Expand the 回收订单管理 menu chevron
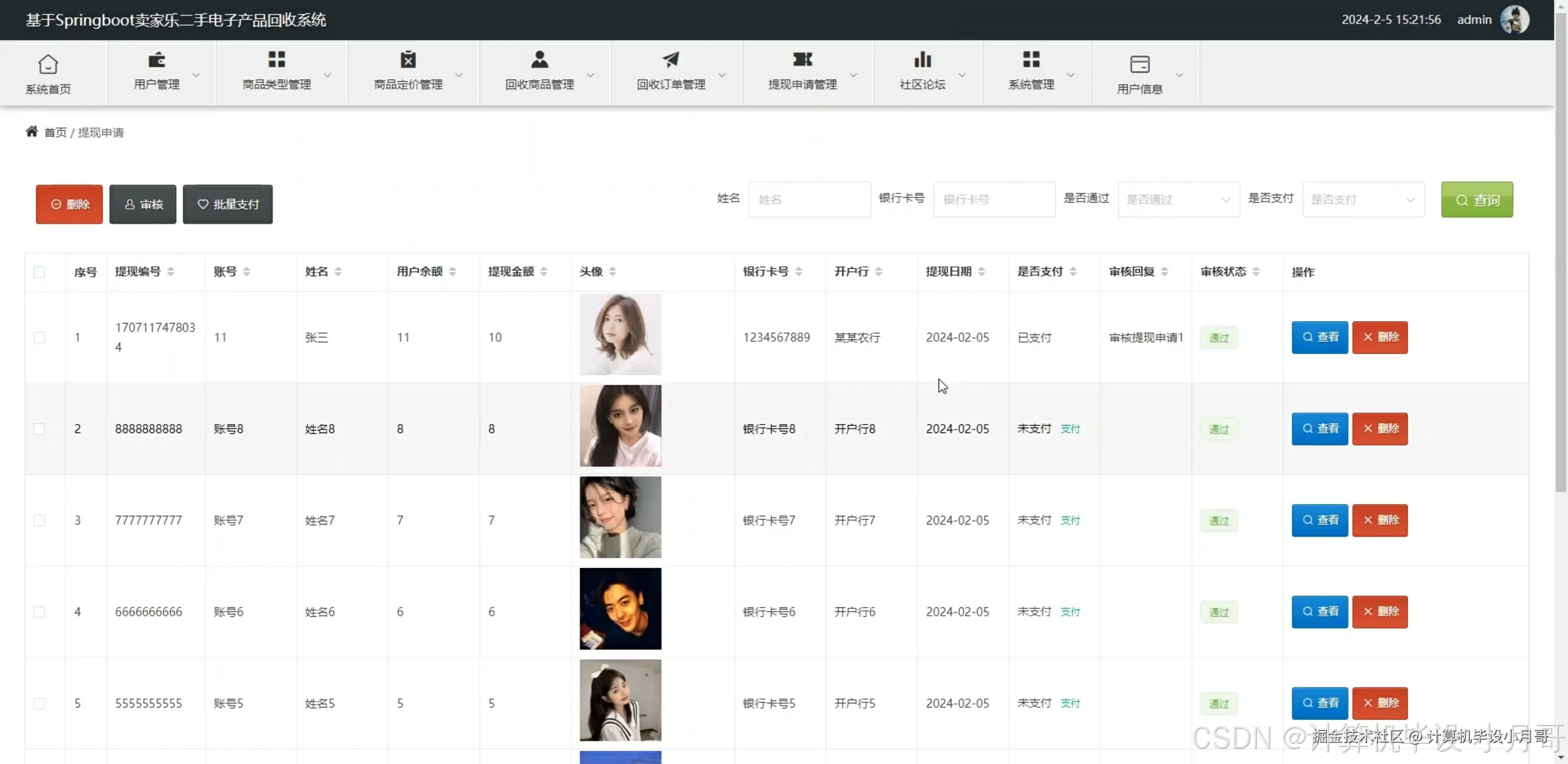 click(722, 75)
